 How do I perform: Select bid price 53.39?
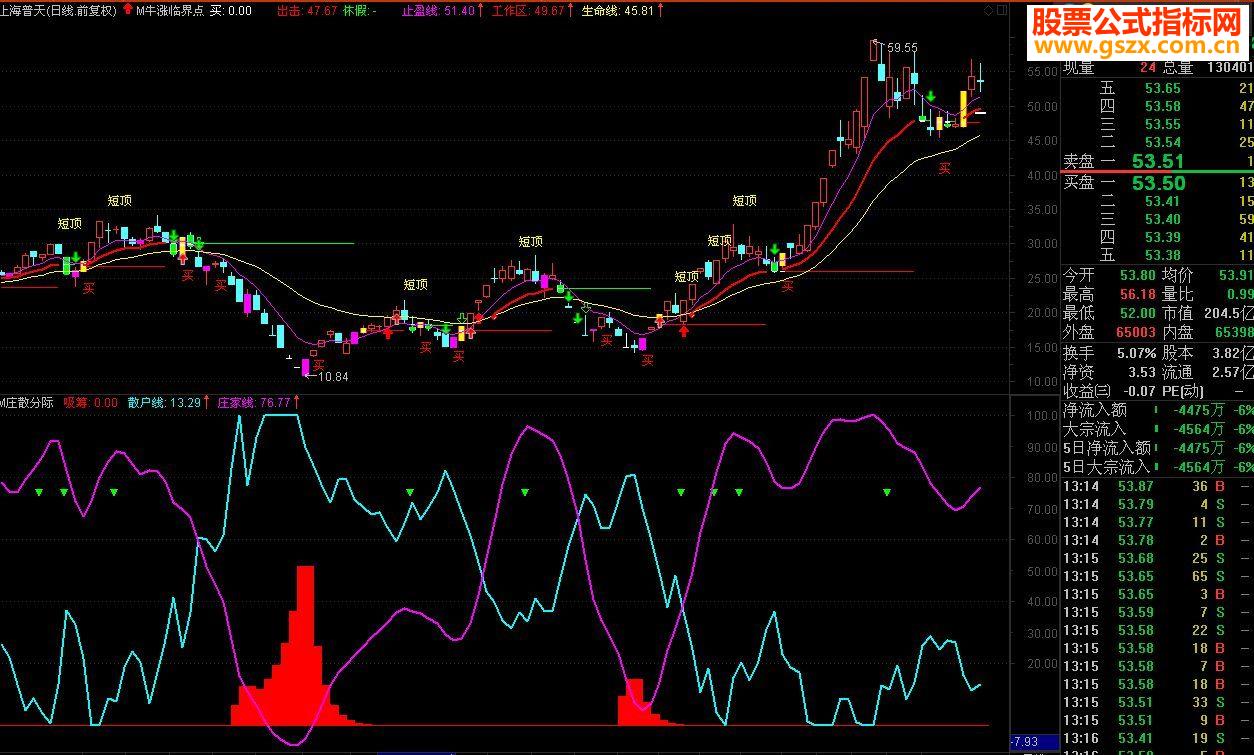pos(1163,237)
